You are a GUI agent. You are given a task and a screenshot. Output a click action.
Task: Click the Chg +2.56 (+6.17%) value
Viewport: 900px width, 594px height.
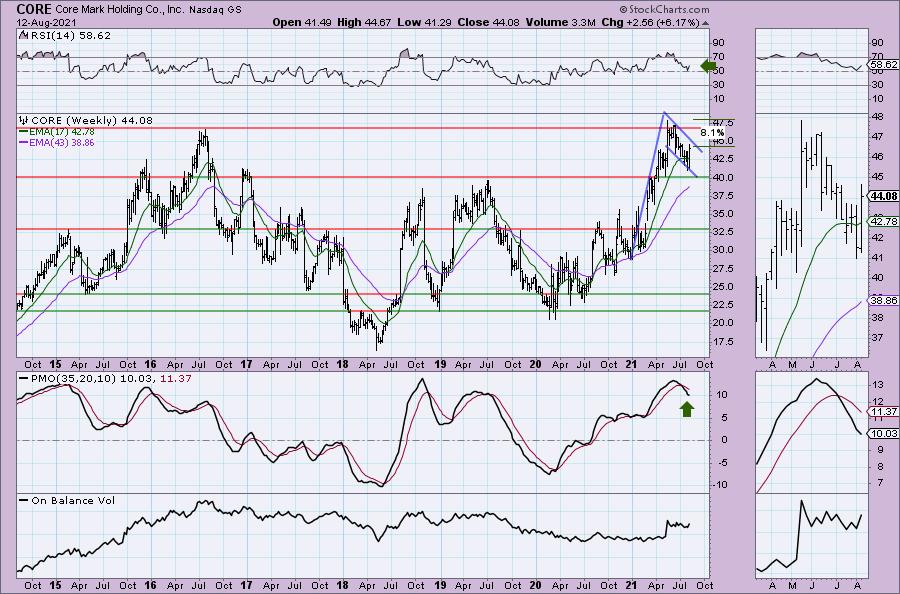pyautogui.click(x=651, y=22)
